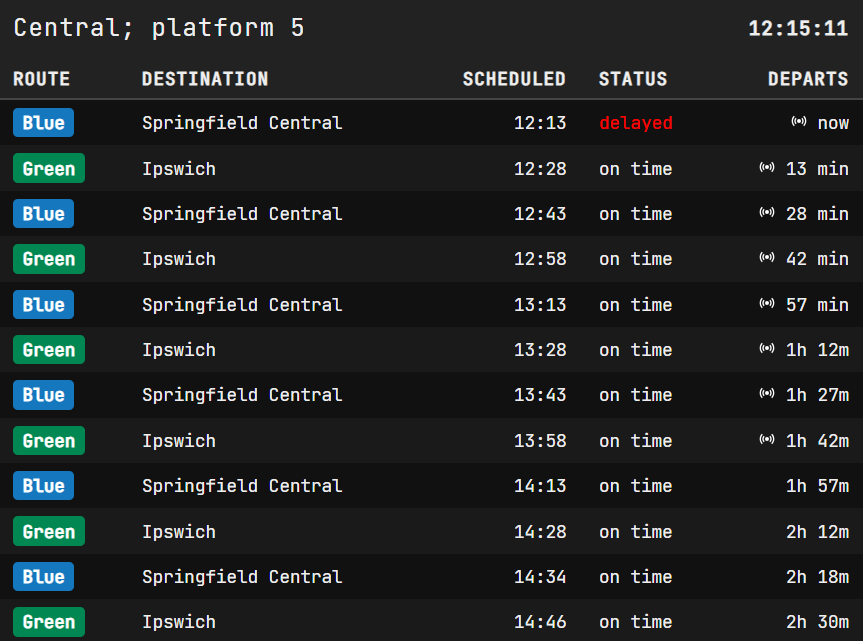The height and width of the screenshot is (641, 863).
Task: Click the red "delayed" status text
Action: click(636, 123)
